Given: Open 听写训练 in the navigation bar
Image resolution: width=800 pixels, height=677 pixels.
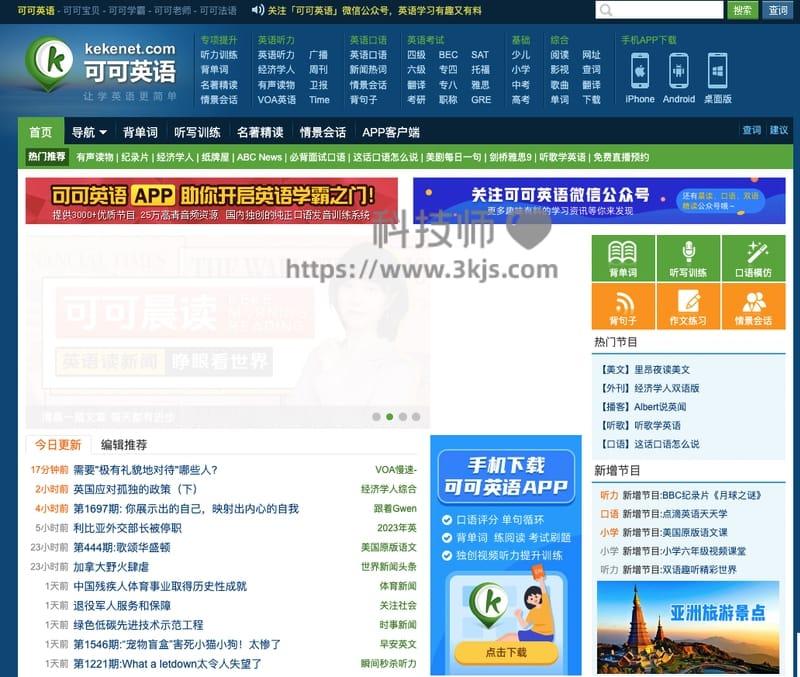Looking at the screenshot, I should (197, 132).
